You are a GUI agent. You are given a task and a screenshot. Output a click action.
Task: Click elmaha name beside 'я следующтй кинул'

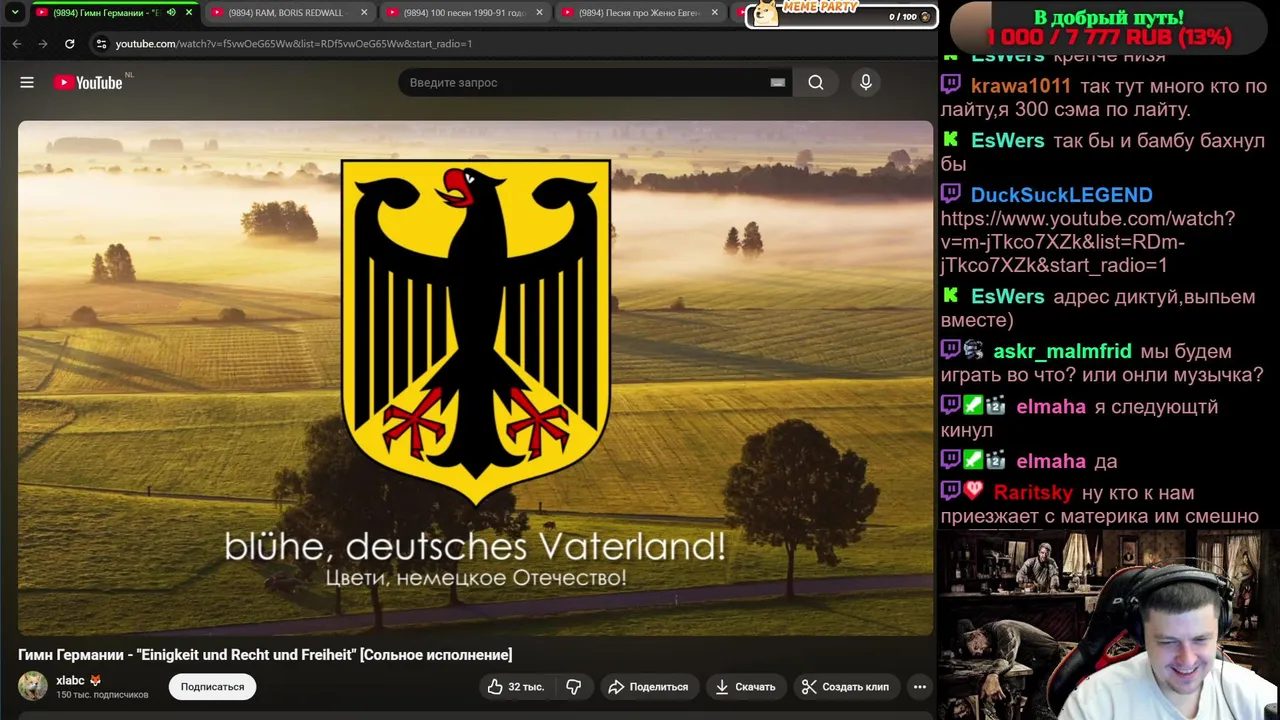pyautogui.click(x=1051, y=407)
